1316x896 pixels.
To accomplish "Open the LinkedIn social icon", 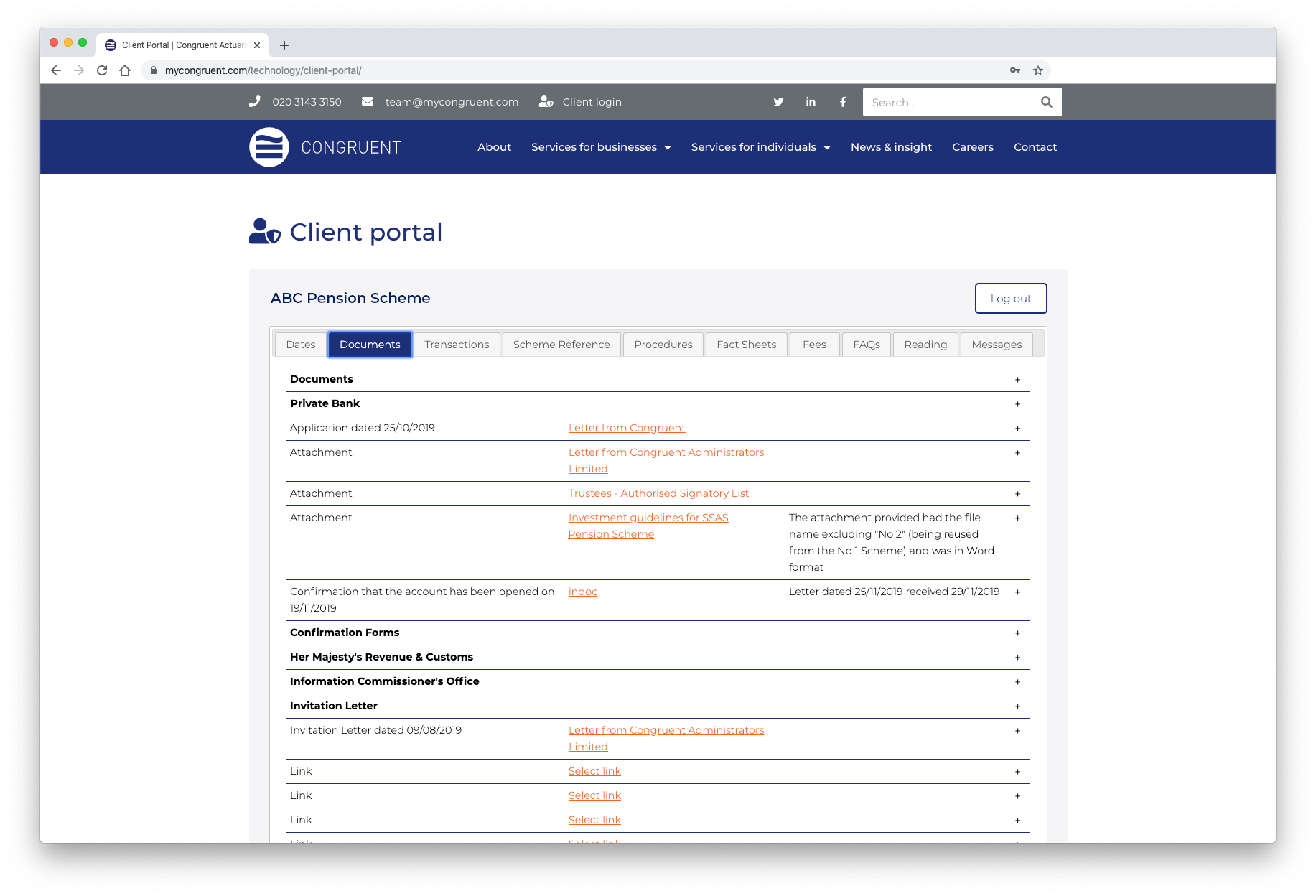I will [x=811, y=102].
